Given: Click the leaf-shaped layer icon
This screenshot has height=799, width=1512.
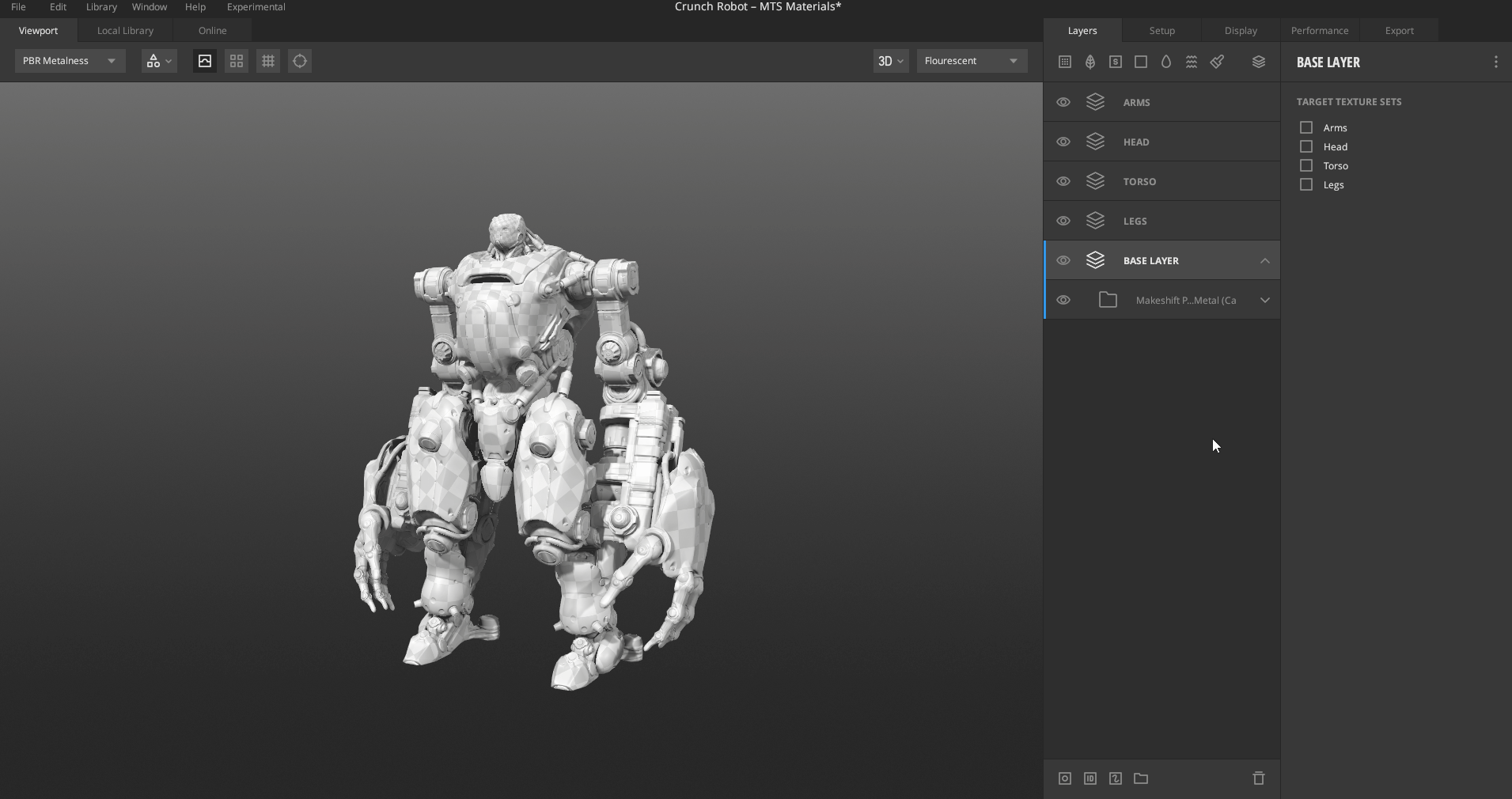Looking at the screenshot, I should (x=1090, y=62).
